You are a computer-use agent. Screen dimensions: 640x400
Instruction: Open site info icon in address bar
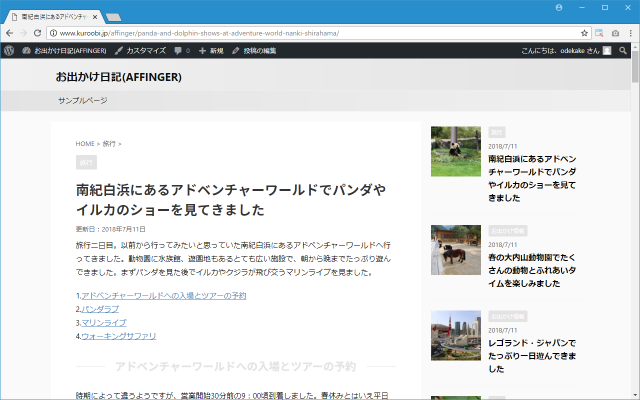tap(53, 33)
